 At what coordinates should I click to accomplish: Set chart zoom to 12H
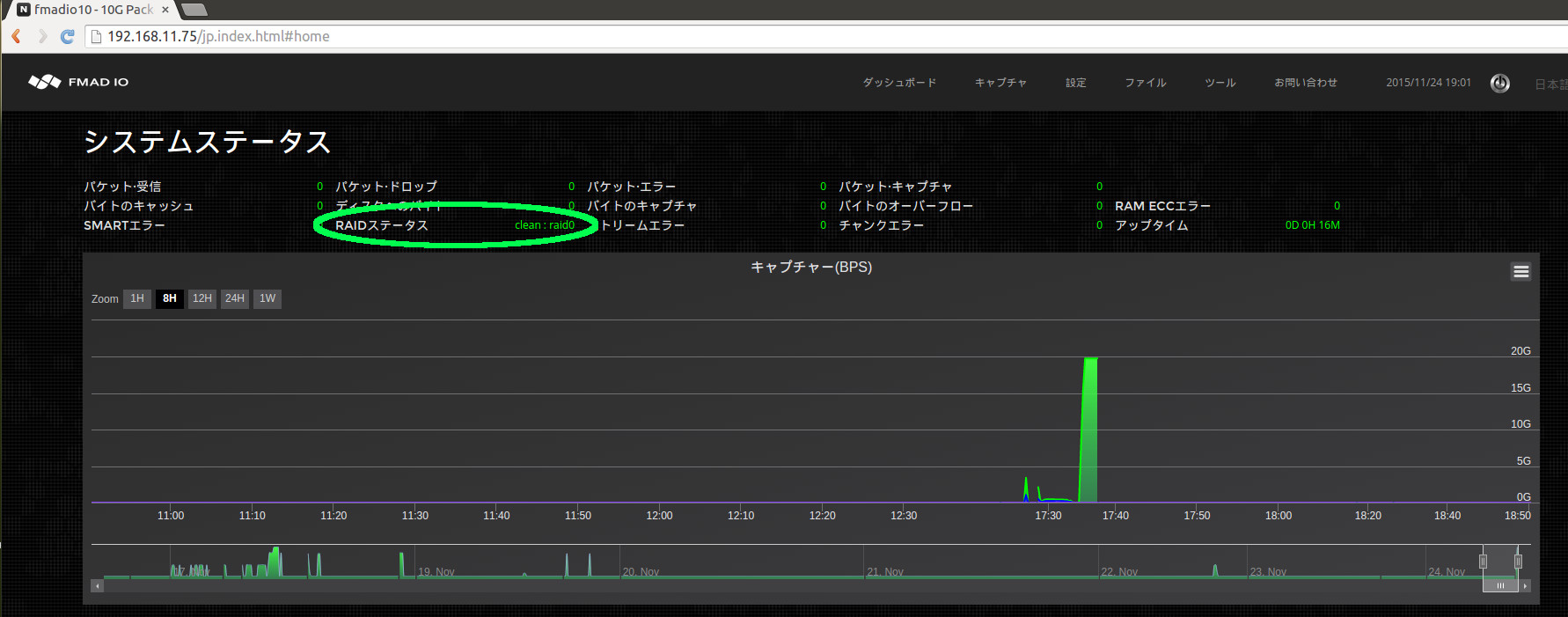pos(202,298)
